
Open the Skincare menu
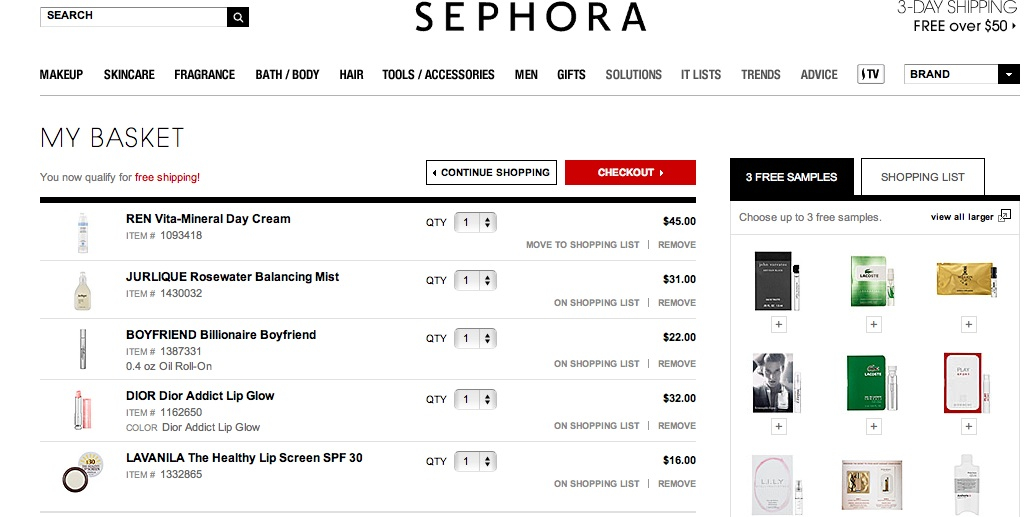pyautogui.click(x=129, y=75)
